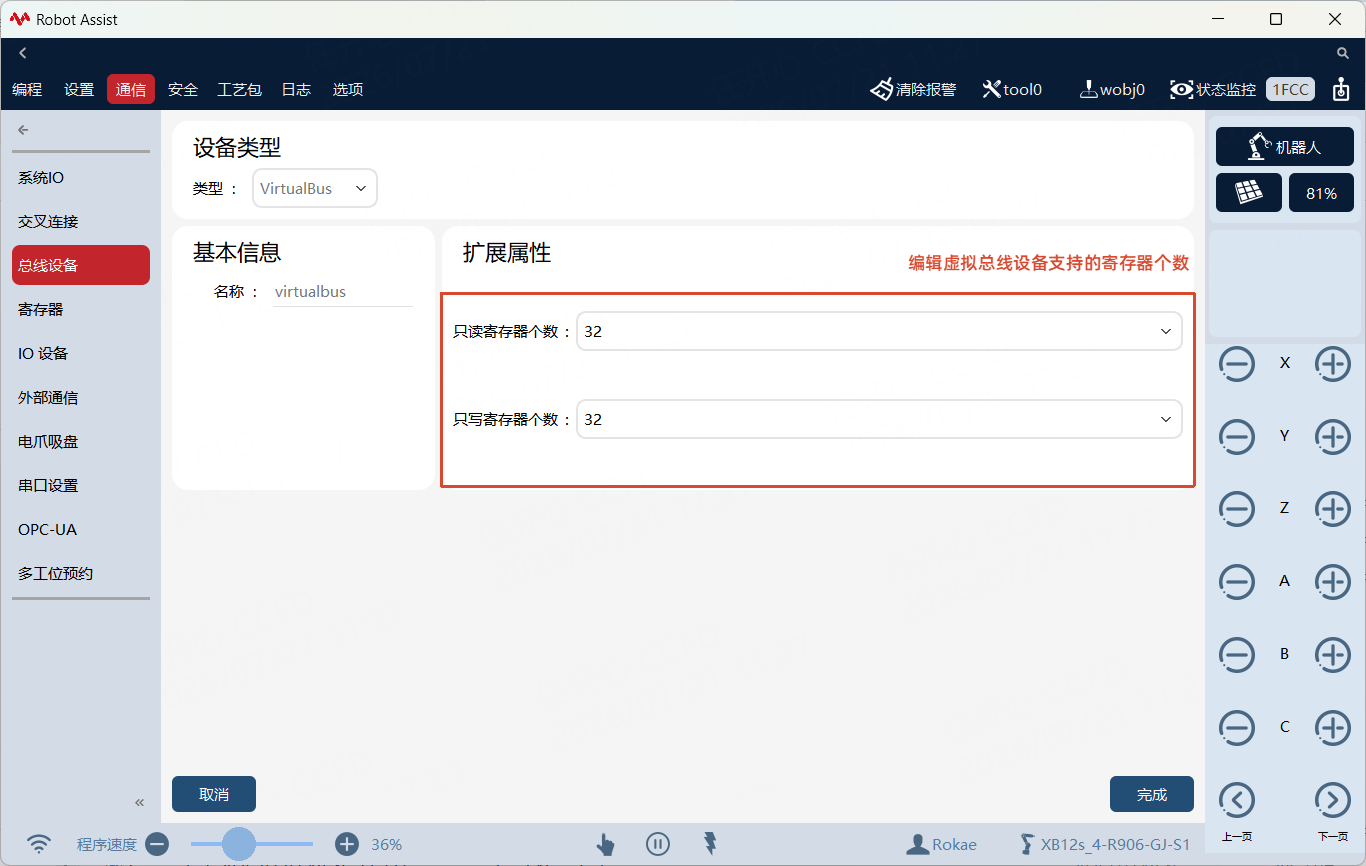Viewport: 1366px width, 866px height.
Task: Jog X axis in the minus direction
Action: pyautogui.click(x=1237, y=364)
